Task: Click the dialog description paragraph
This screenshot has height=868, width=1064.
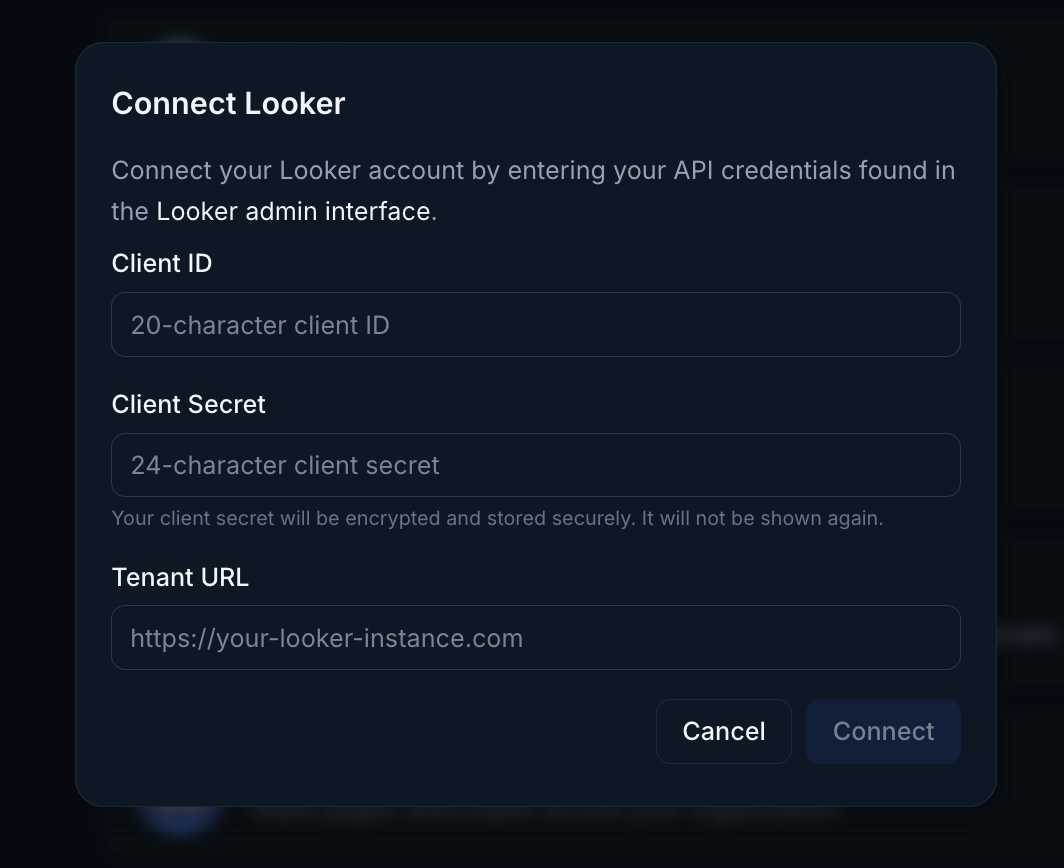Action: 535,190
